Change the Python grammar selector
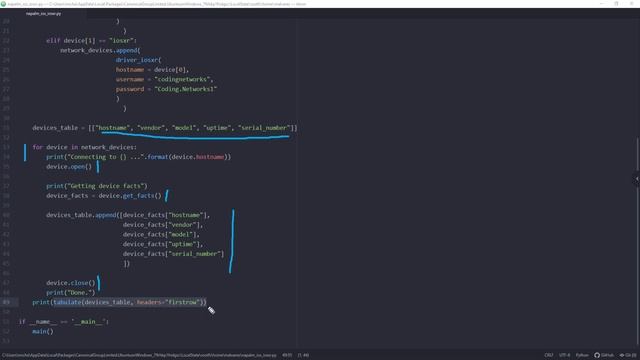Screen dimensions: 640x360 pos(582,355)
